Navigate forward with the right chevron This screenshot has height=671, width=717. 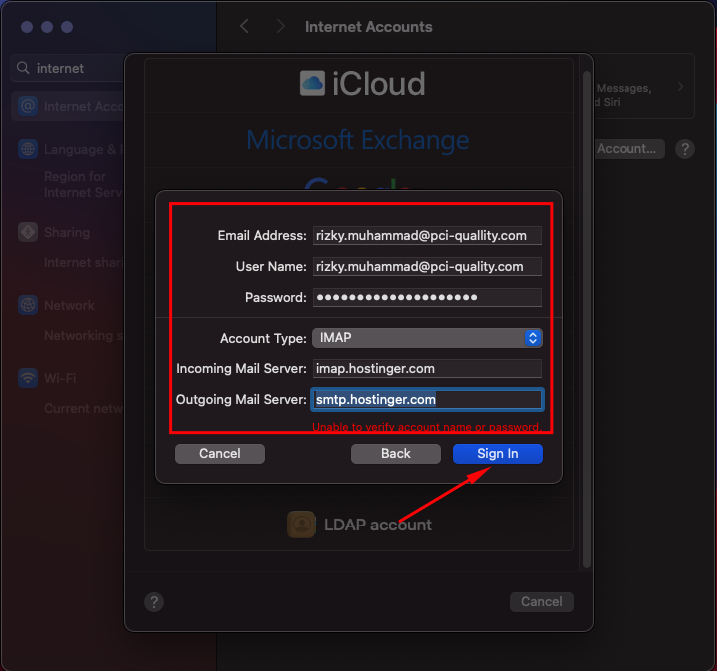click(281, 26)
